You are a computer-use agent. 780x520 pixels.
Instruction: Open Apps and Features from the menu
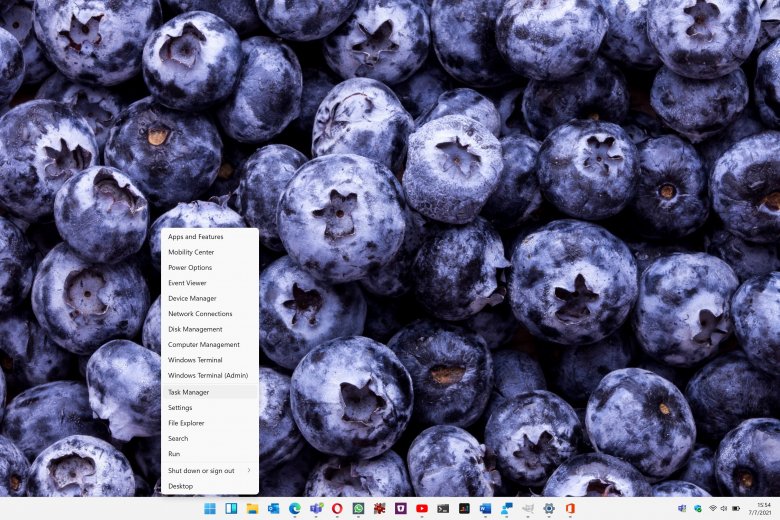[209, 237]
